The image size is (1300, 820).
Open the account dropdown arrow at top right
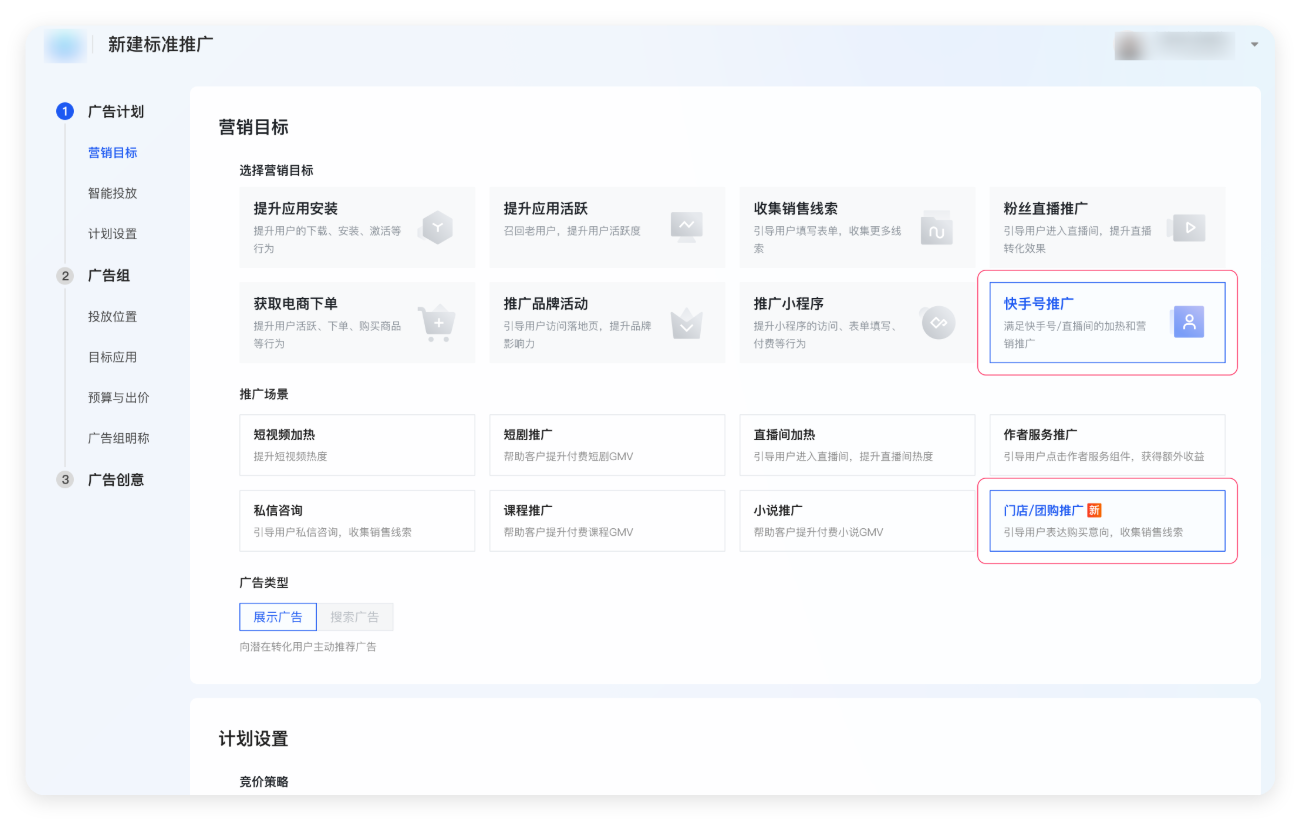pos(1254,45)
